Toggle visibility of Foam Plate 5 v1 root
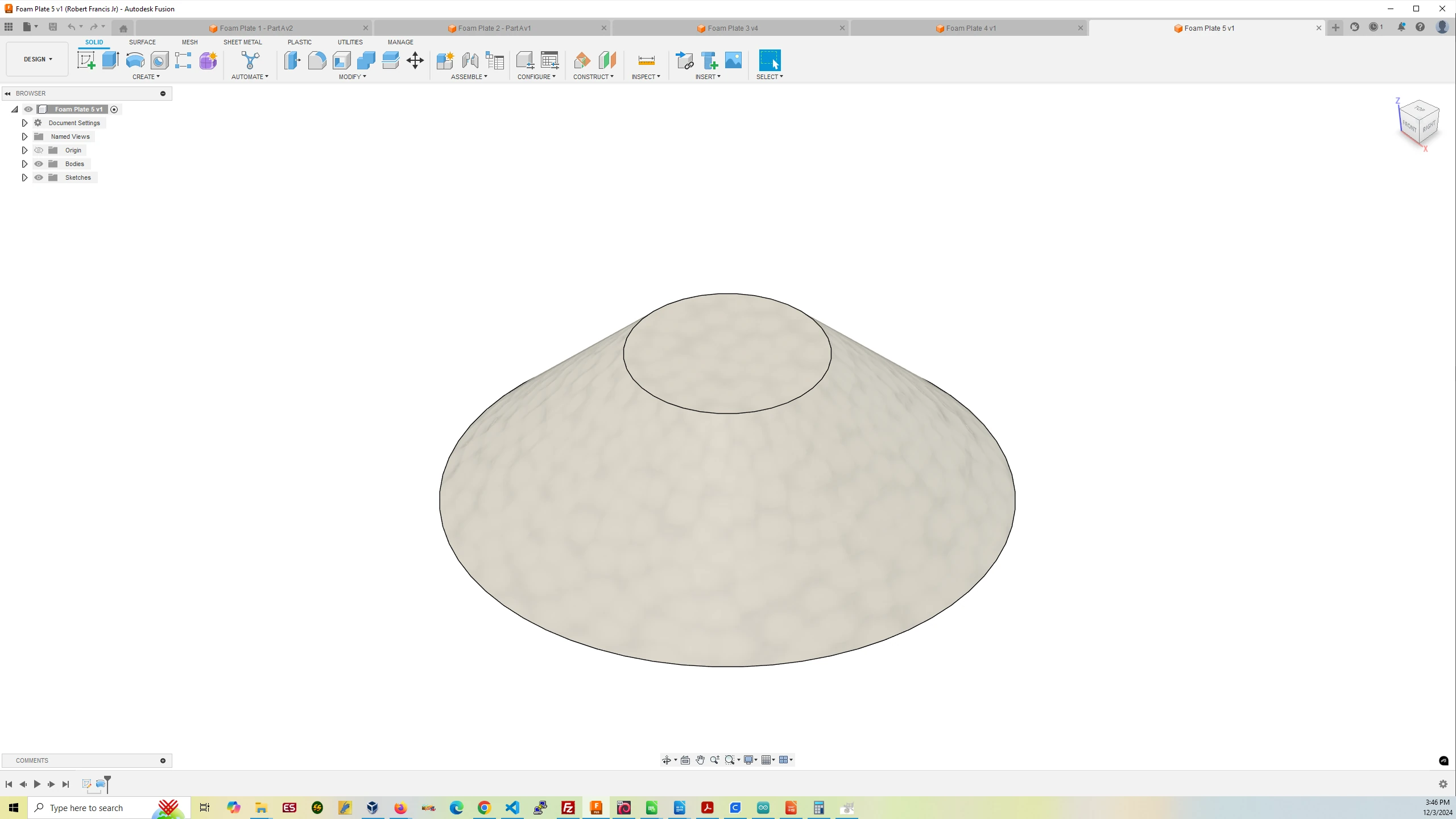This screenshot has width=1456, height=819. (28, 109)
